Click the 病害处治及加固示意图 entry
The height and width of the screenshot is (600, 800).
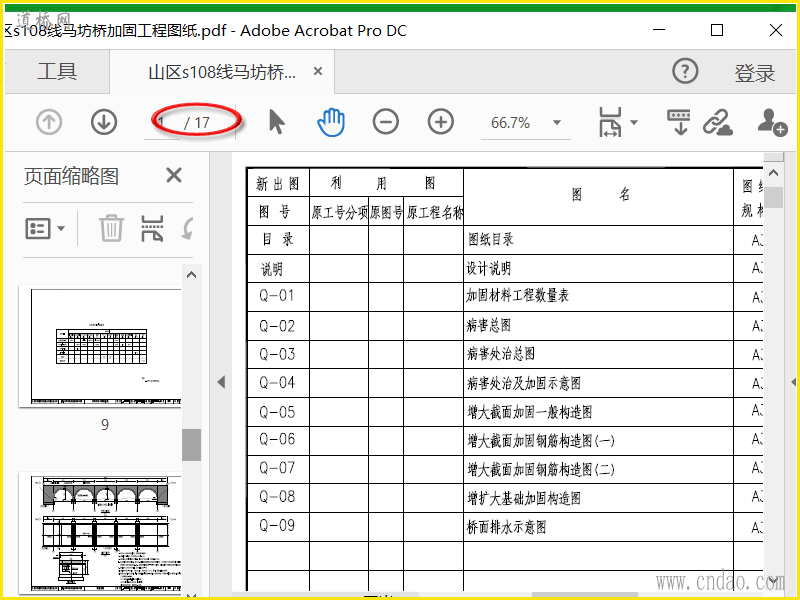pyautogui.click(x=524, y=383)
